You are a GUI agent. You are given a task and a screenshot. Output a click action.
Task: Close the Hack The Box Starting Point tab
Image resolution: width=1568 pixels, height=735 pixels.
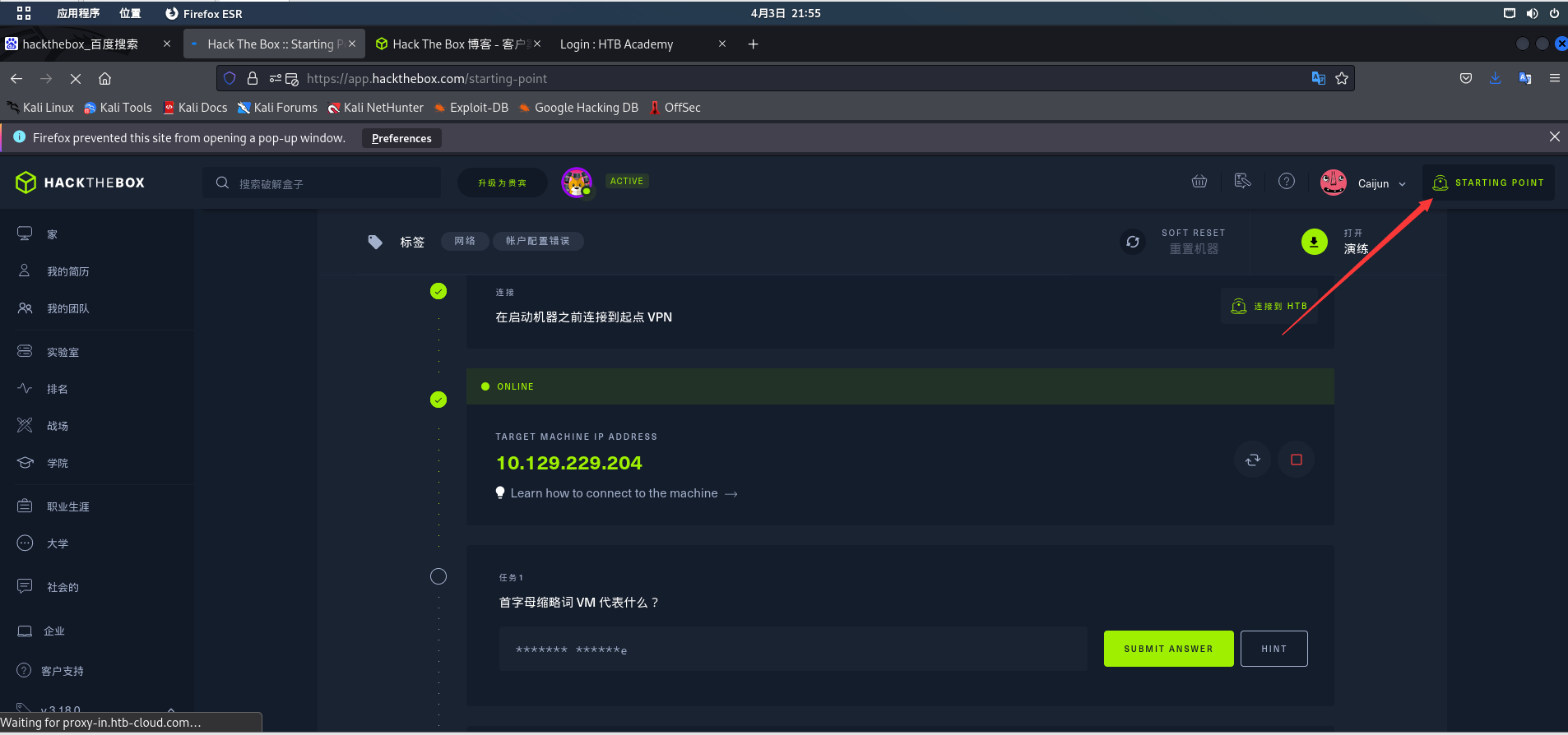click(352, 44)
